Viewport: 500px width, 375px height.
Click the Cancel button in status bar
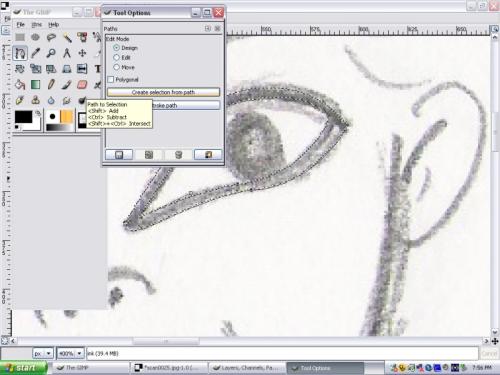point(489,353)
